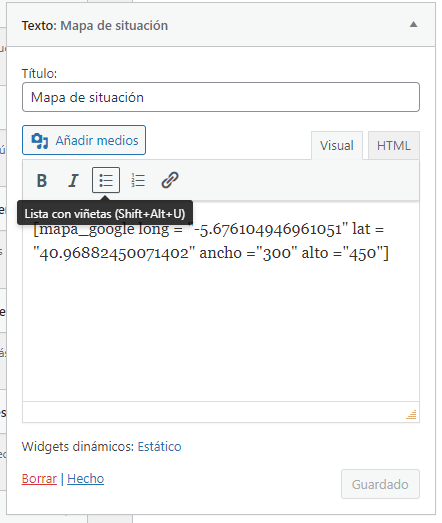Collapse the widget with the header arrow
The height and width of the screenshot is (523, 442).
click(413, 24)
